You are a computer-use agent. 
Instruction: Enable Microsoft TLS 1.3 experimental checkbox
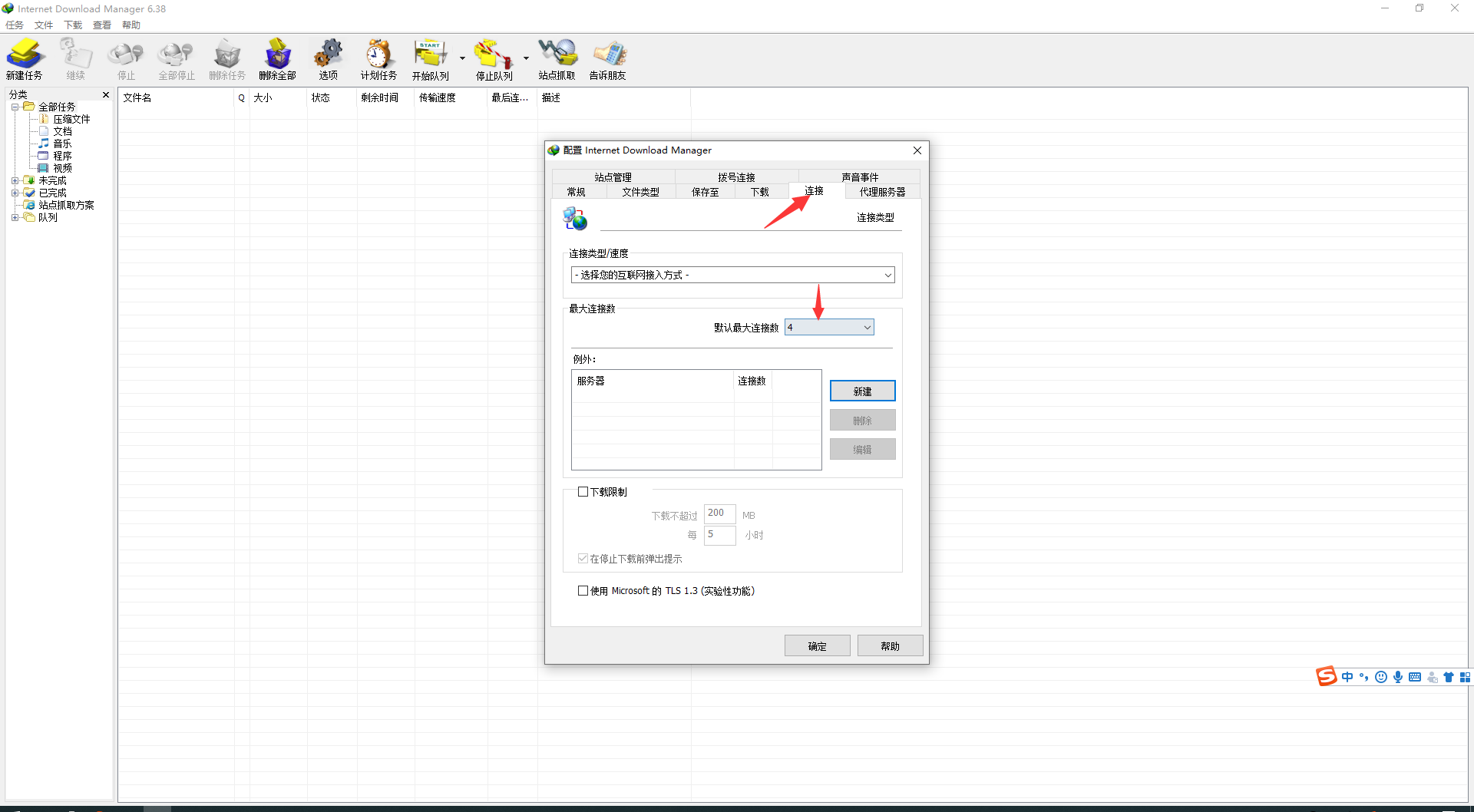tap(583, 591)
